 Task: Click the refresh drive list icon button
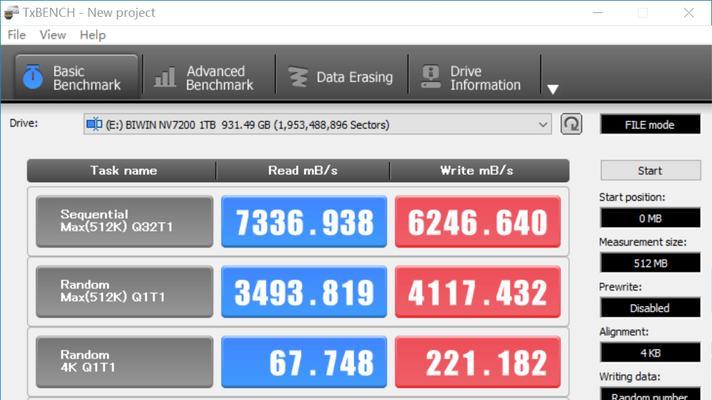point(571,124)
